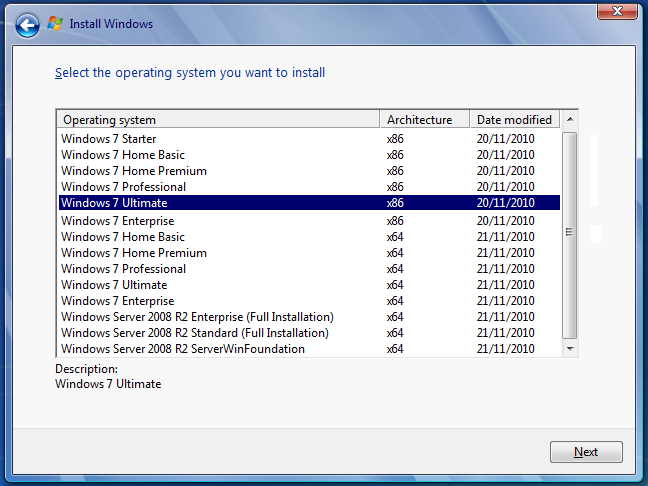The height and width of the screenshot is (486, 648).
Task: Select Windows 7 Starter x86
Action: coord(309,139)
